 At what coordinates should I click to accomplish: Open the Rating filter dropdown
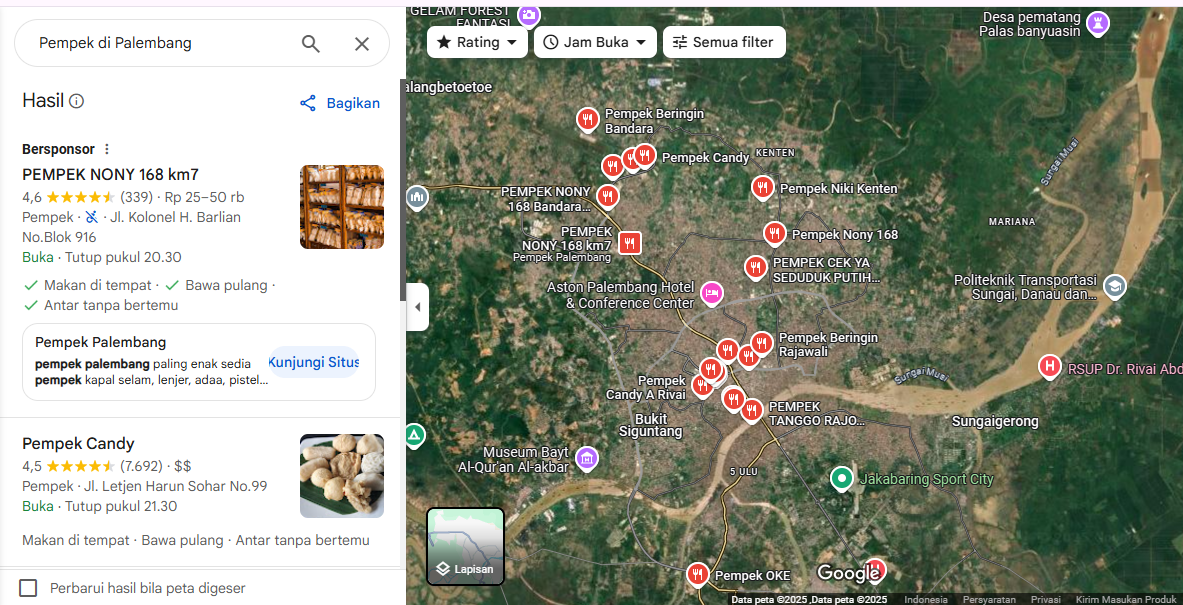coord(477,42)
